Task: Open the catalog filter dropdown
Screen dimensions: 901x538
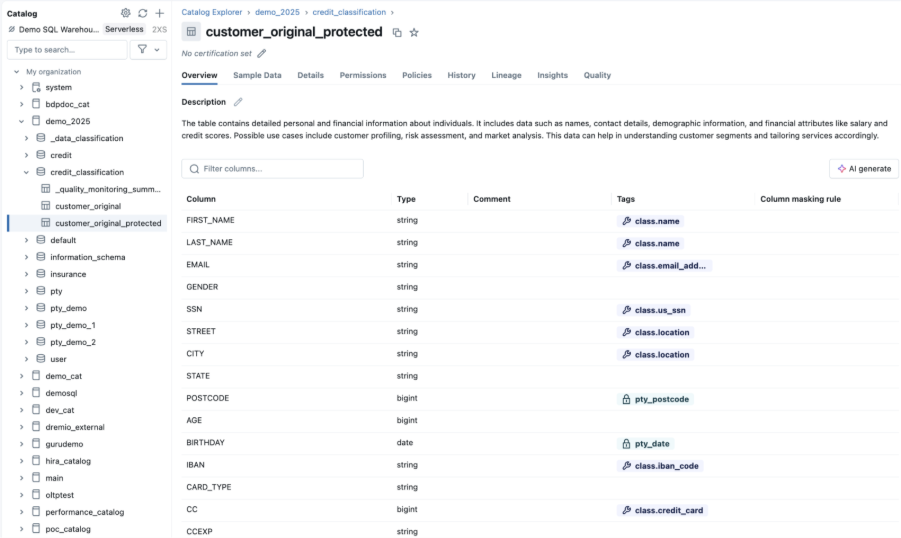Action: point(148,49)
